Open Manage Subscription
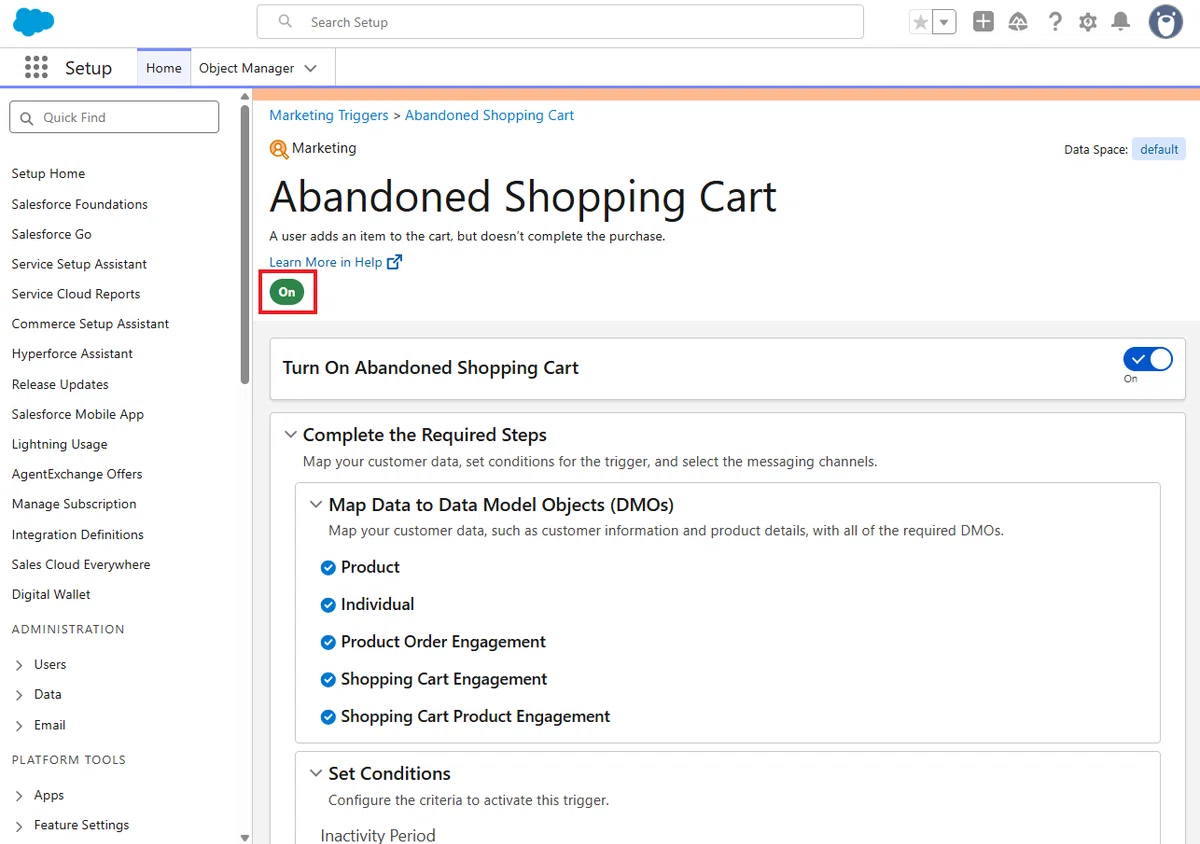Screen dimensions: 1200x844 point(74,504)
